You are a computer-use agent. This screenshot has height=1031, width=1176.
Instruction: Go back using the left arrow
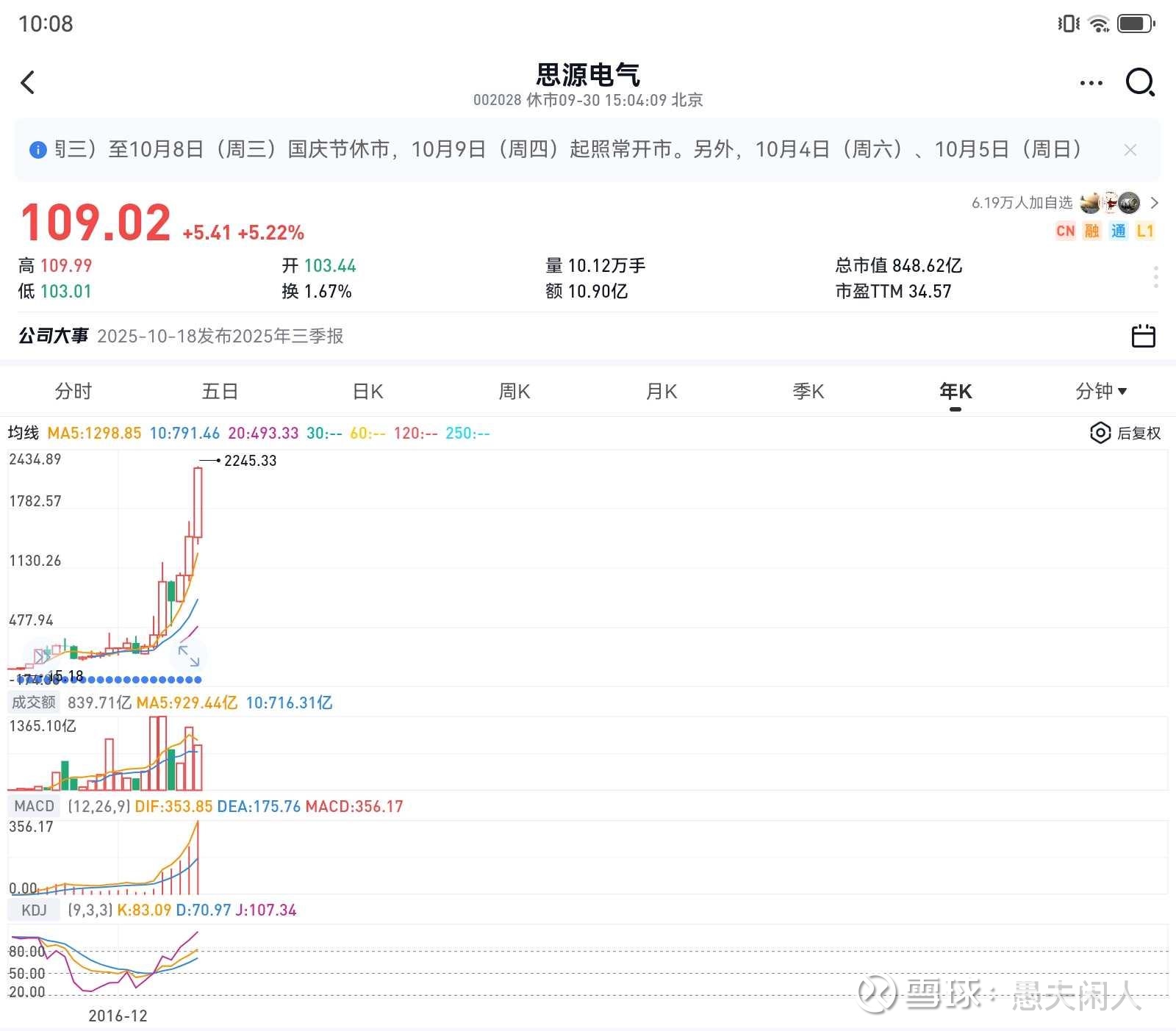pos(28,82)
